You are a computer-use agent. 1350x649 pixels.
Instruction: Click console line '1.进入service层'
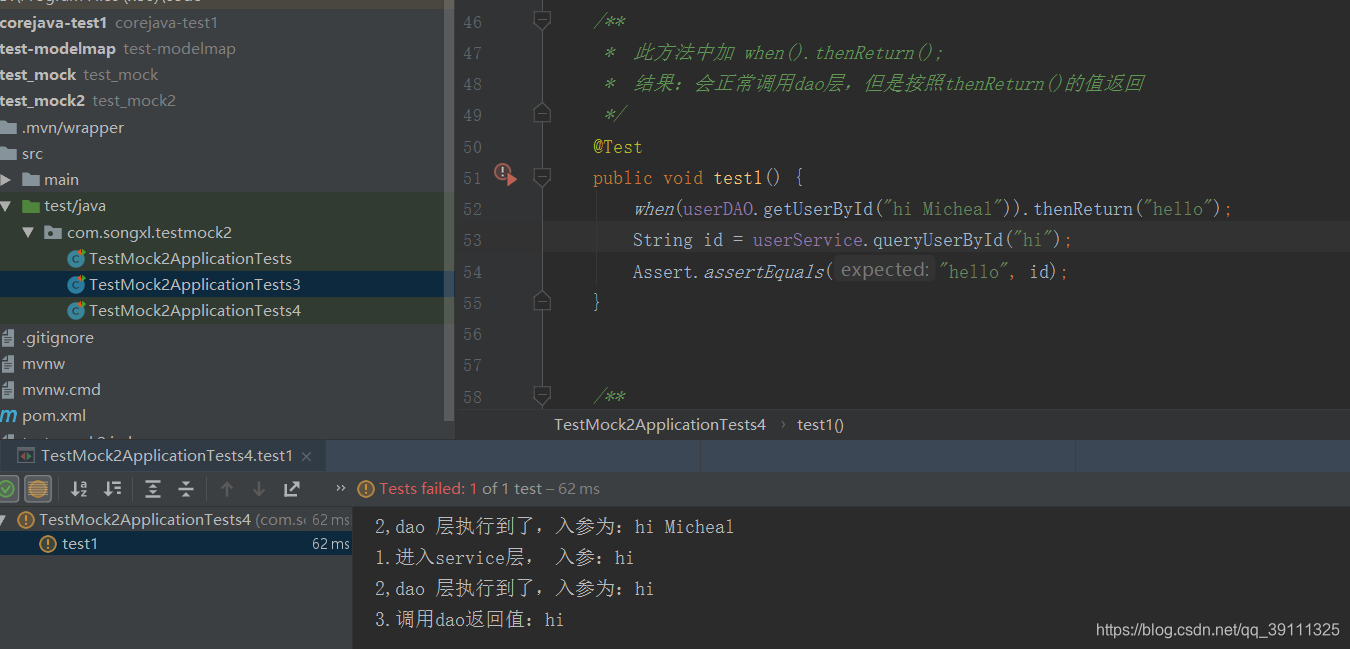click(x=504, y=558)
